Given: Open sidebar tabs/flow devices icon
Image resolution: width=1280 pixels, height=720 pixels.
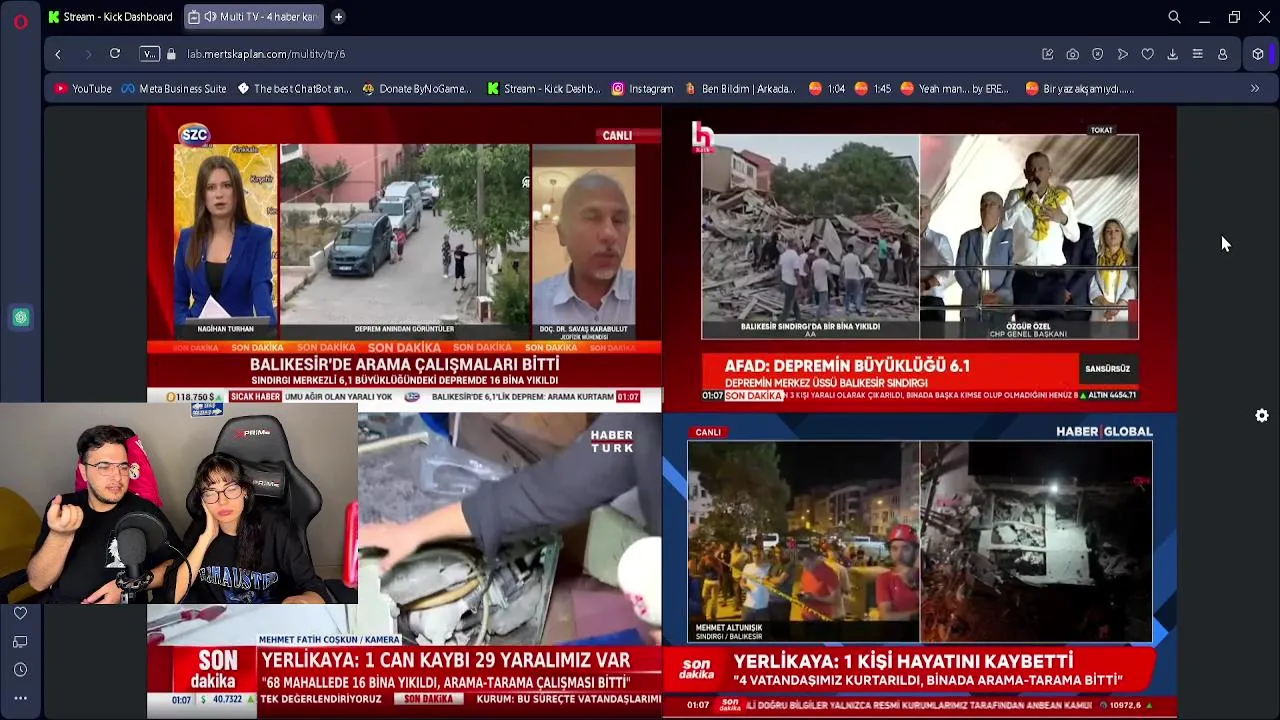Looking at the screenshot, I should pos(20,641).
